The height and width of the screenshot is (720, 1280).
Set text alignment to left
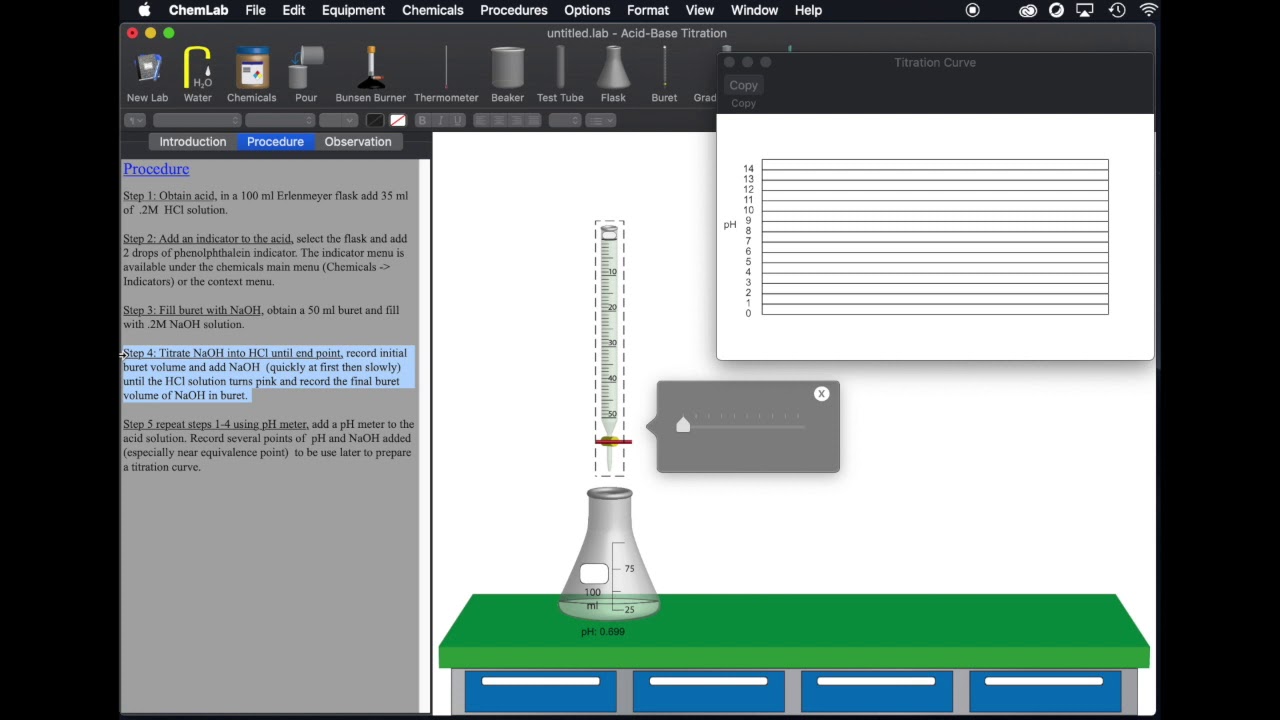click(x=481, y=120)
